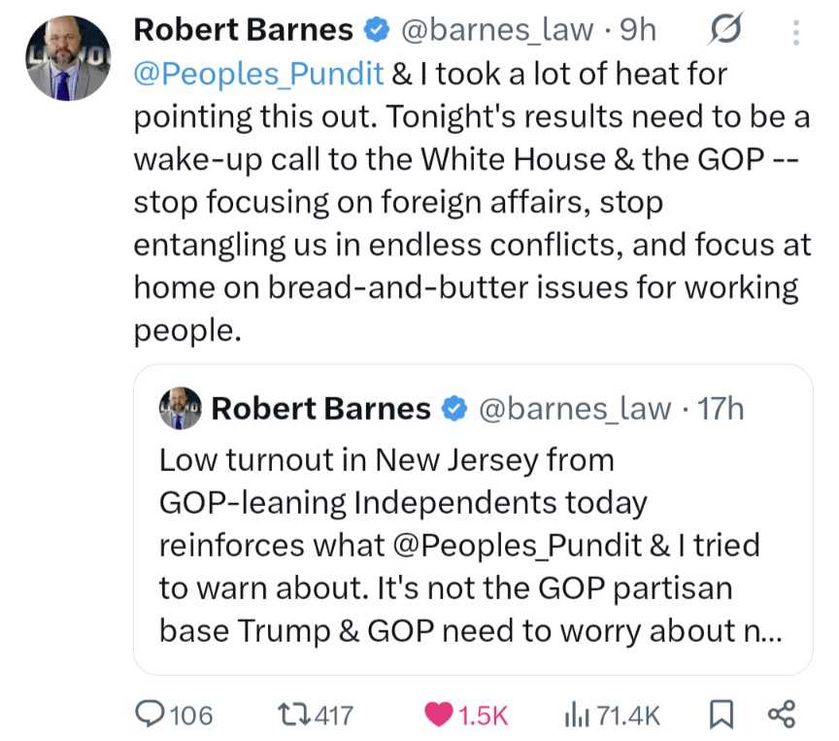Repost this tweet via retweet icon
839x741 pixels.
coord(290,714)
